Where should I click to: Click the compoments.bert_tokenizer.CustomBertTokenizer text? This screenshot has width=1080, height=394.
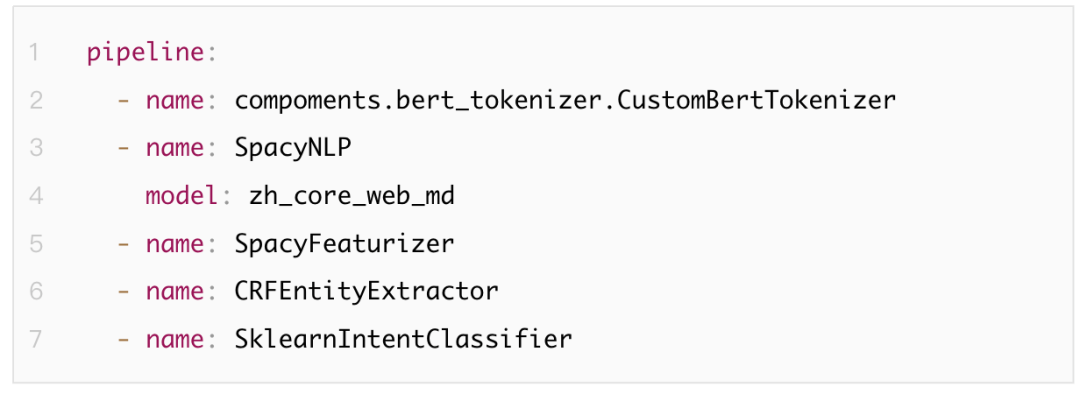click(565, 101)
